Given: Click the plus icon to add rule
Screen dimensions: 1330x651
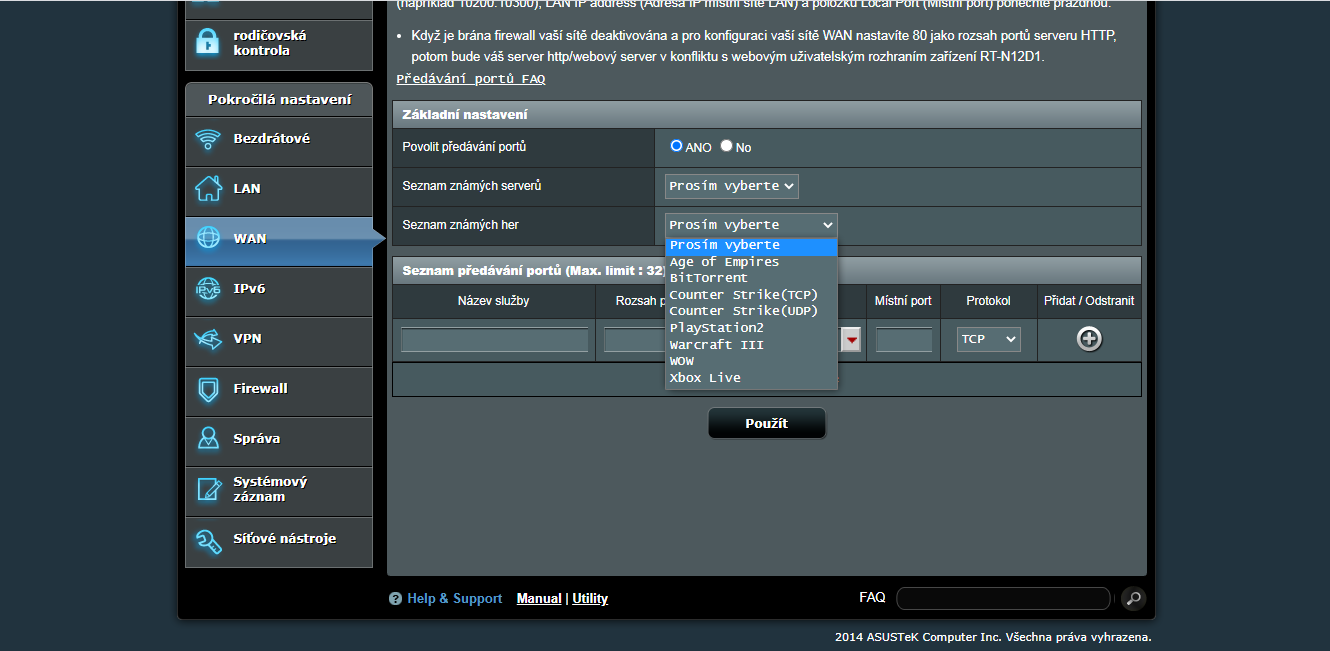Looking at the screenshot, I should point(1089,339).
